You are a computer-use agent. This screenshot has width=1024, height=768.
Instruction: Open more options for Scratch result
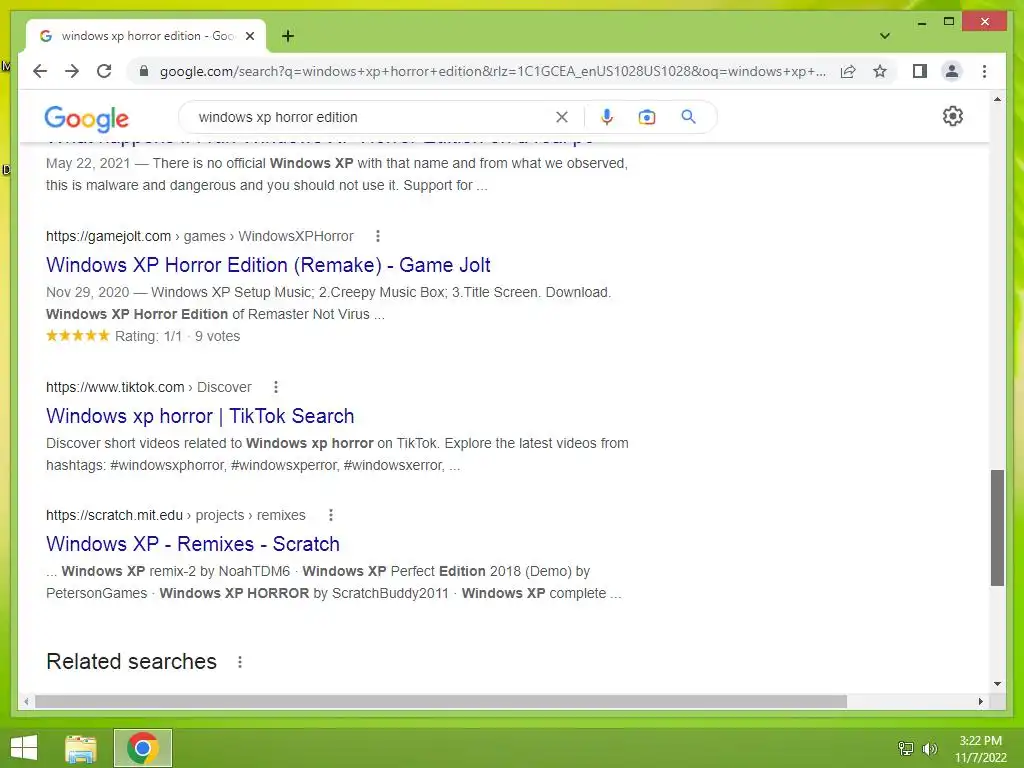point(330,515)
